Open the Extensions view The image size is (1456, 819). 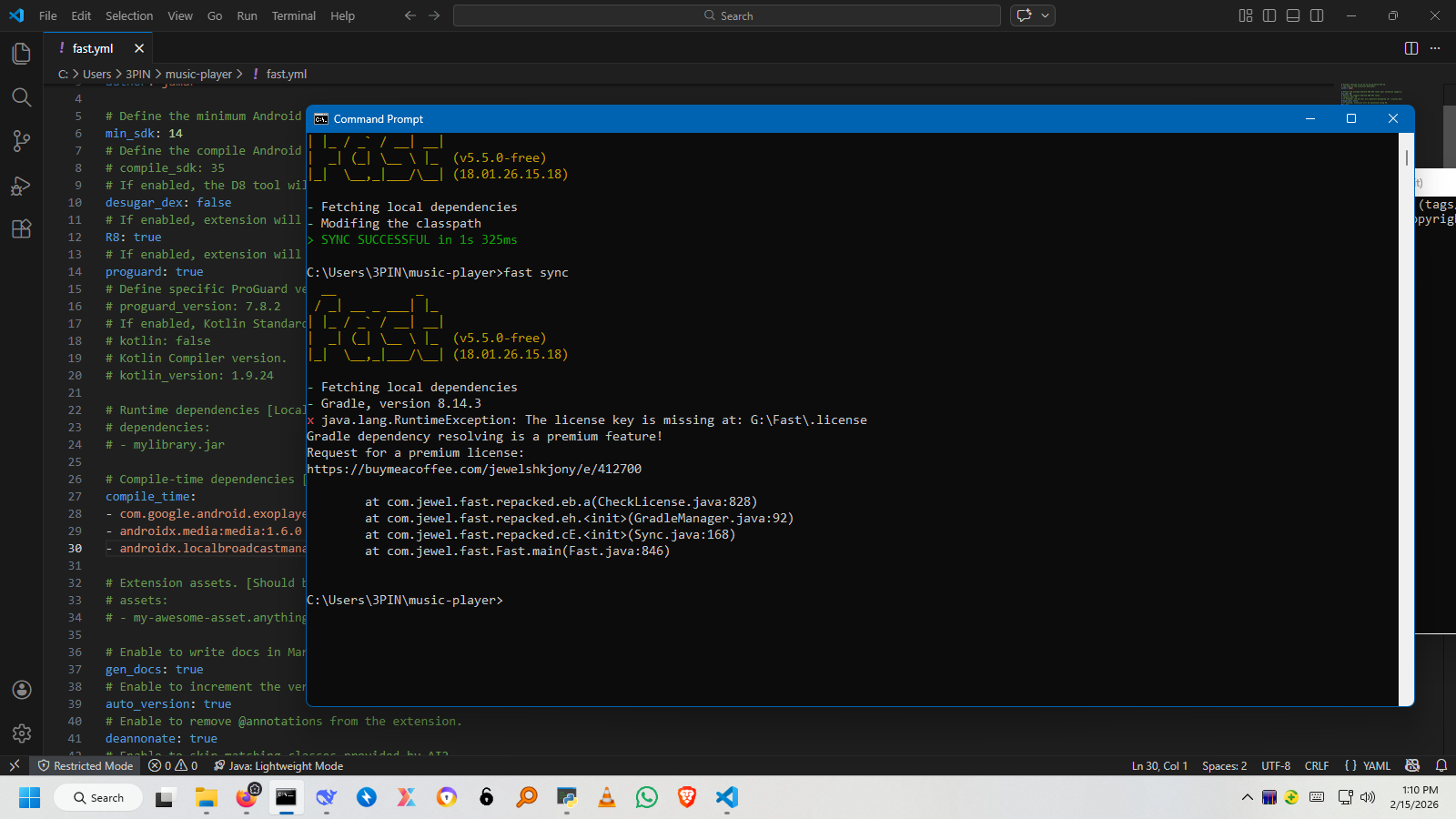coord(22,229)
